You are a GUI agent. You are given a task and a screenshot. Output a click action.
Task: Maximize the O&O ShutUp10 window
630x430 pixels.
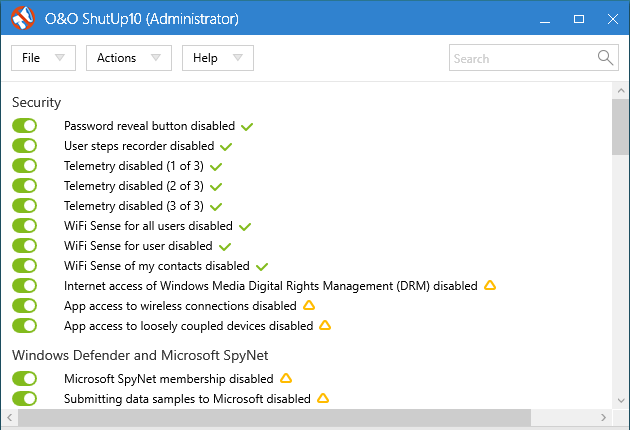[579, 19]
